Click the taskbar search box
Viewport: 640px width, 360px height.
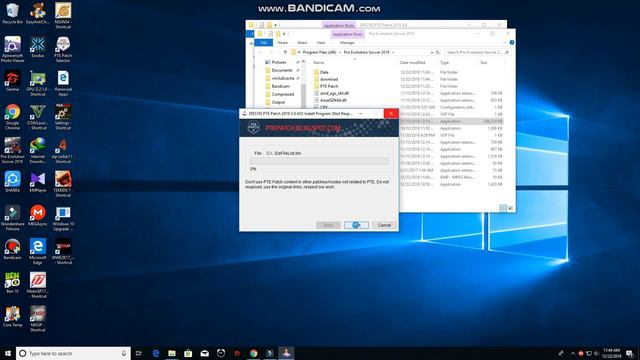tap(73, 353)
